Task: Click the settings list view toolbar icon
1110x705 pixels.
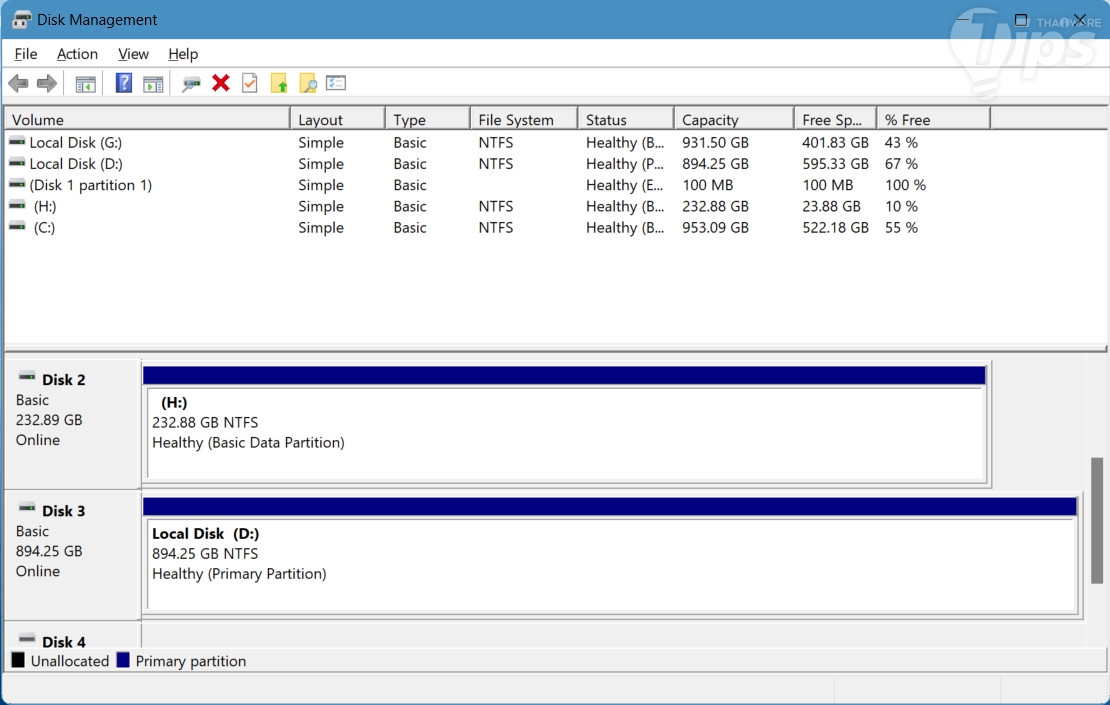Action: tap(336, 84)
